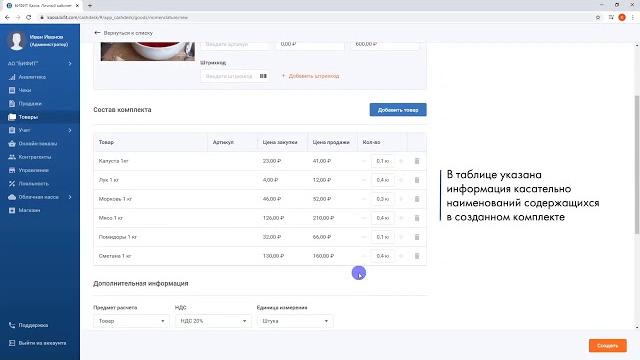Open Продажи section in sidebar
Viewport: 640px width, 360px height.
[x=30, y=104]
